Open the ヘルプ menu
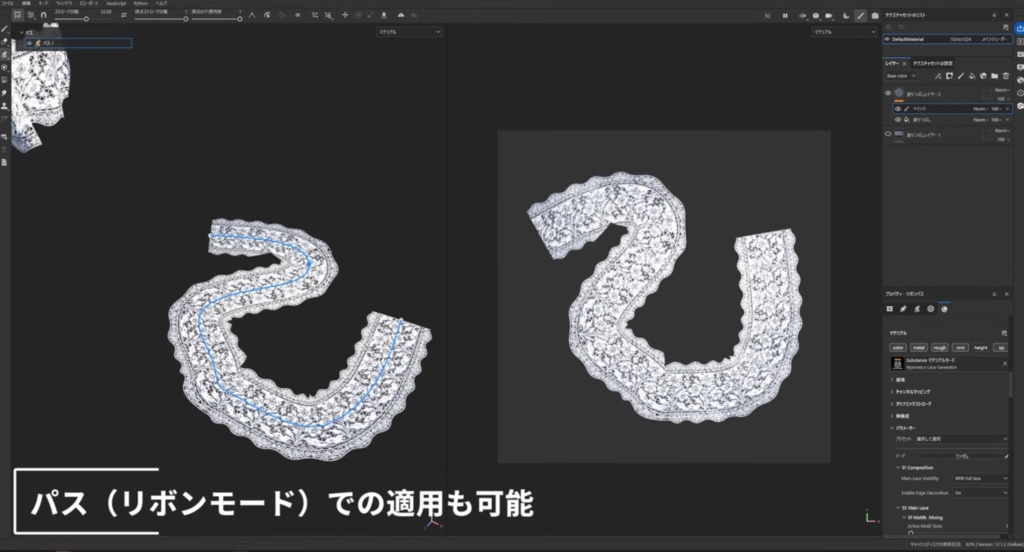The height and width of the screenshot is (552, 1024). point(161,3)
